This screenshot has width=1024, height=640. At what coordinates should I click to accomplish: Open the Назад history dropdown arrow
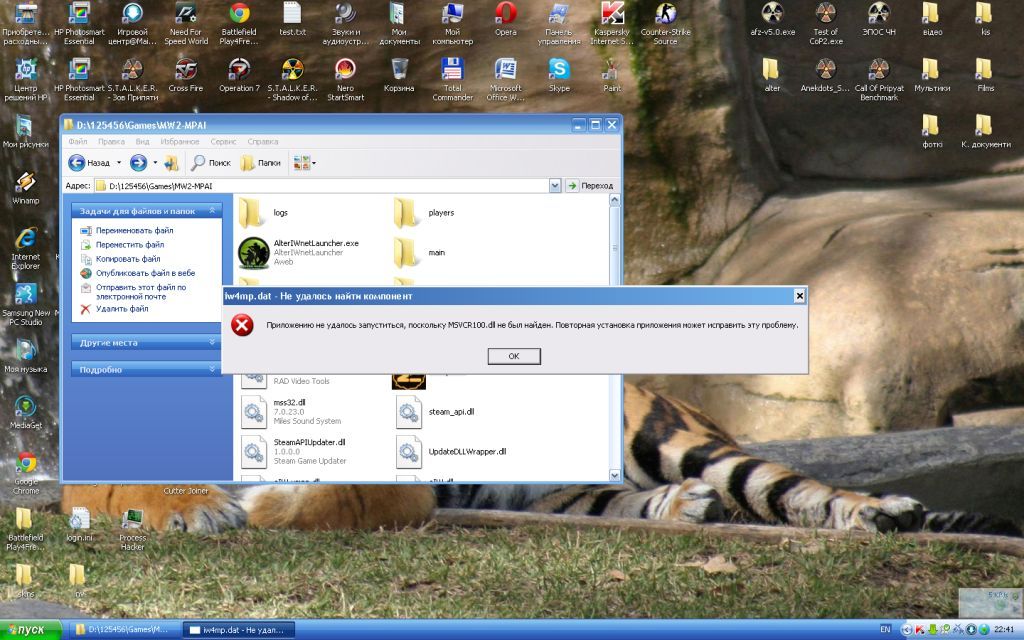coord(119,163)
